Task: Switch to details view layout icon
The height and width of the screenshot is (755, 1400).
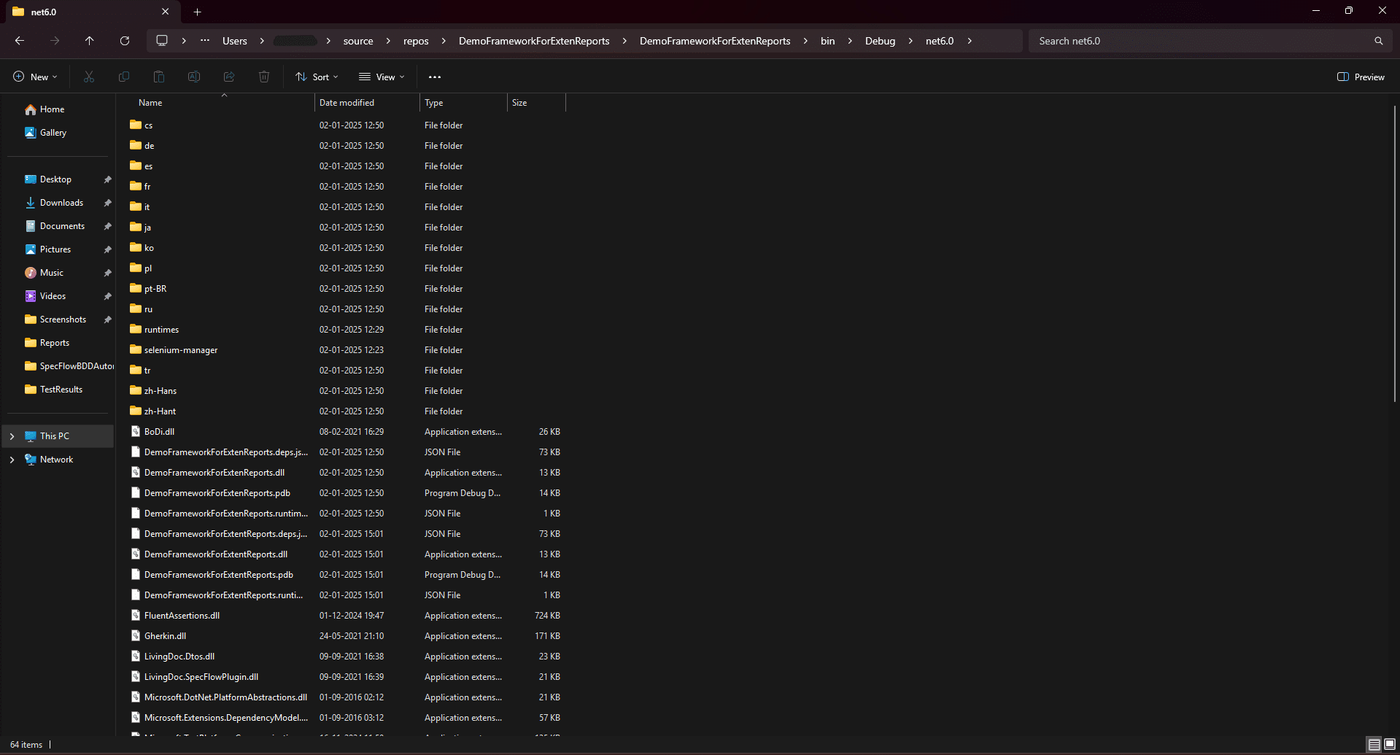Action: pos(1374,744)
